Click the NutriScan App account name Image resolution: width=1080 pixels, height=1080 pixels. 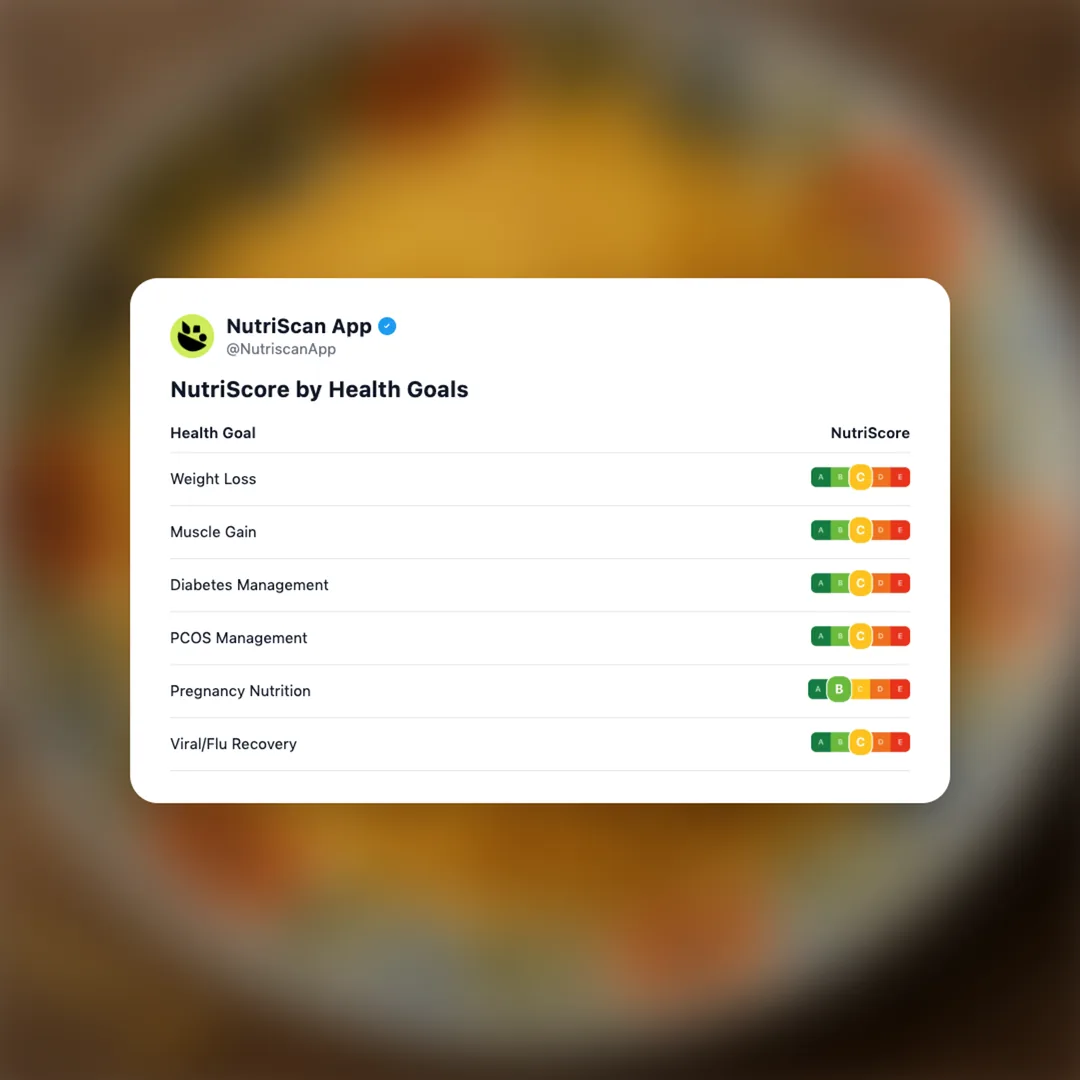299,326
